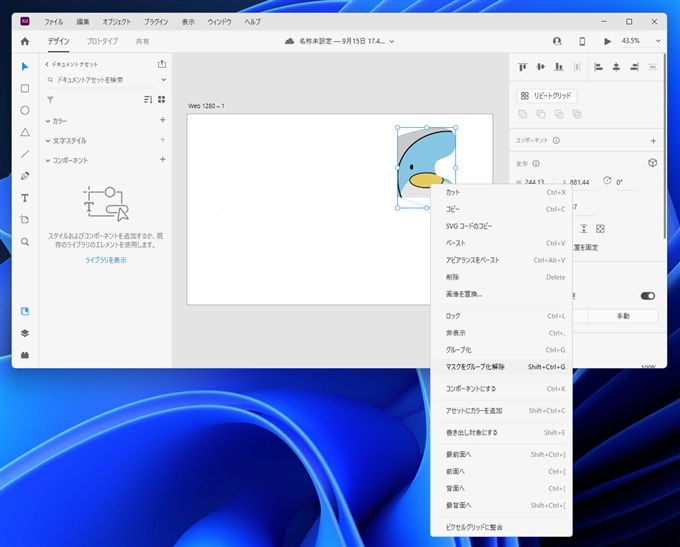The width and height of the screenshot is (680, 547).
Task: Click the width W value field
Action: tap(535, 182)
